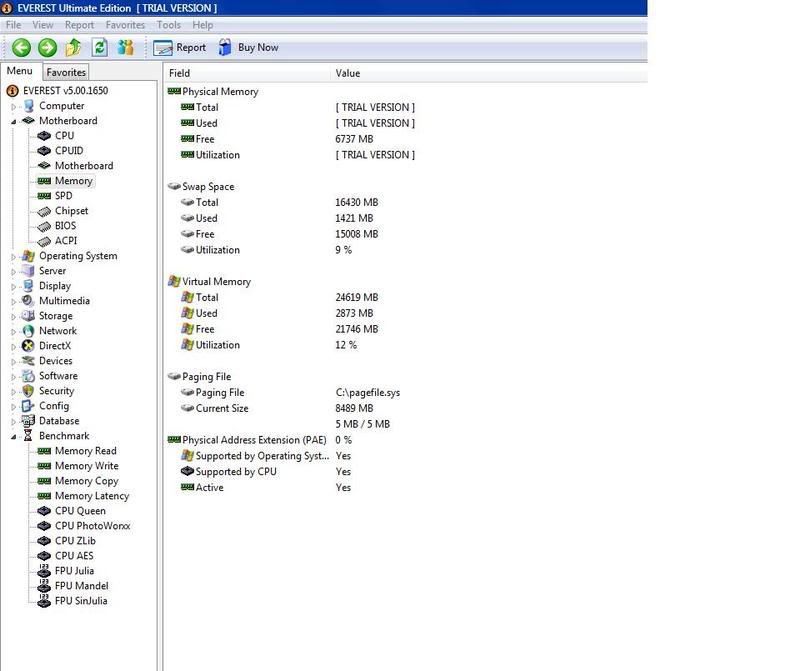Open the Favorites menu
Viewport: 800px width, 671px height.
125,25
